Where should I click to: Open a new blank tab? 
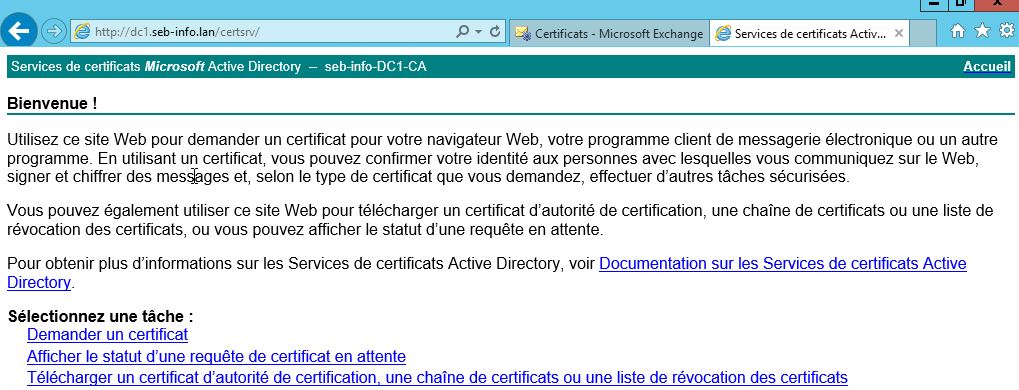click(922, 34)
